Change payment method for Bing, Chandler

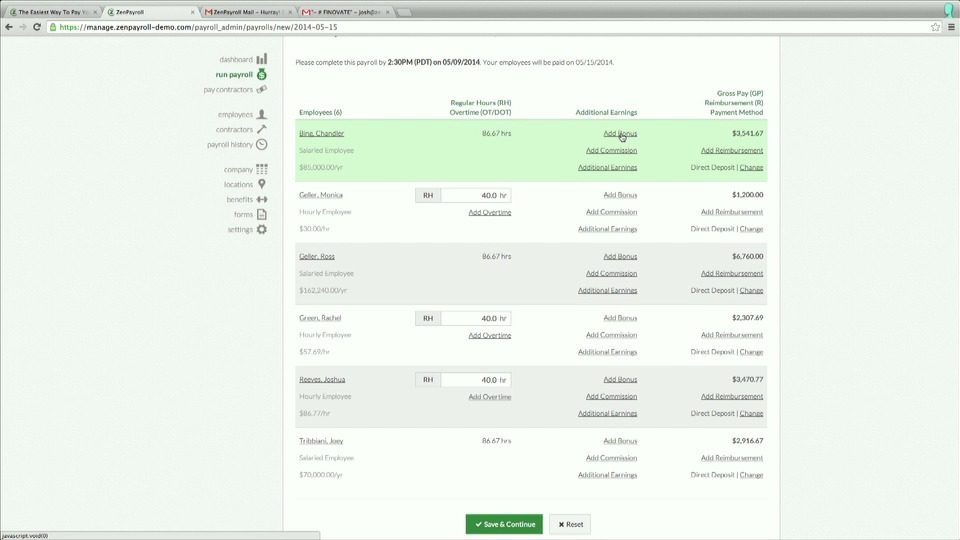tap(751, 167)
